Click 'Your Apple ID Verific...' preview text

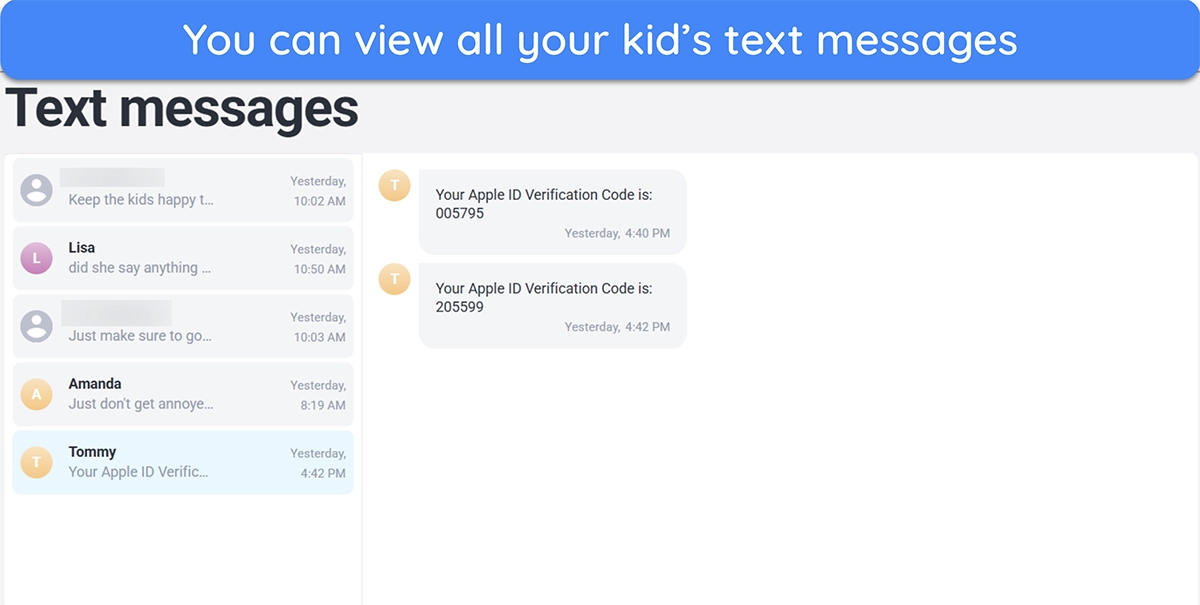coord(139,472)
